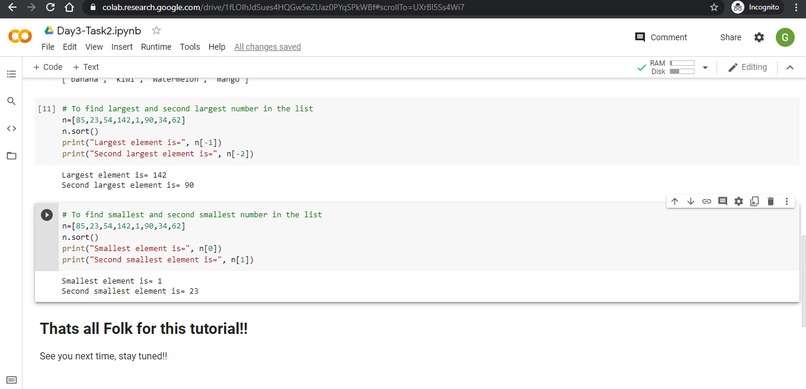
Task: Click output 'Smallest element is= 1'
Action: (112, 281)
